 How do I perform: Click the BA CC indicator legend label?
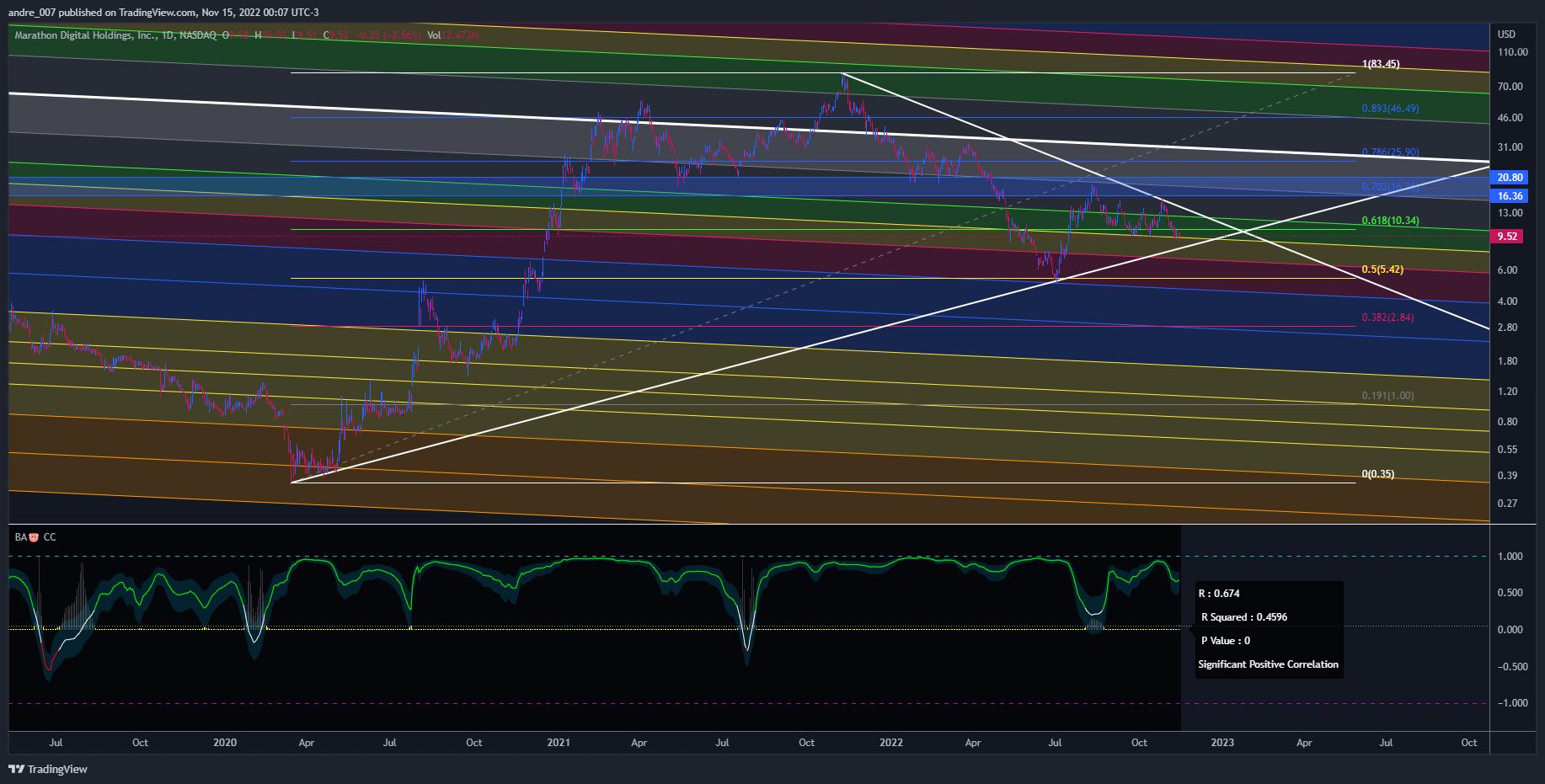(x=35, y=537)
